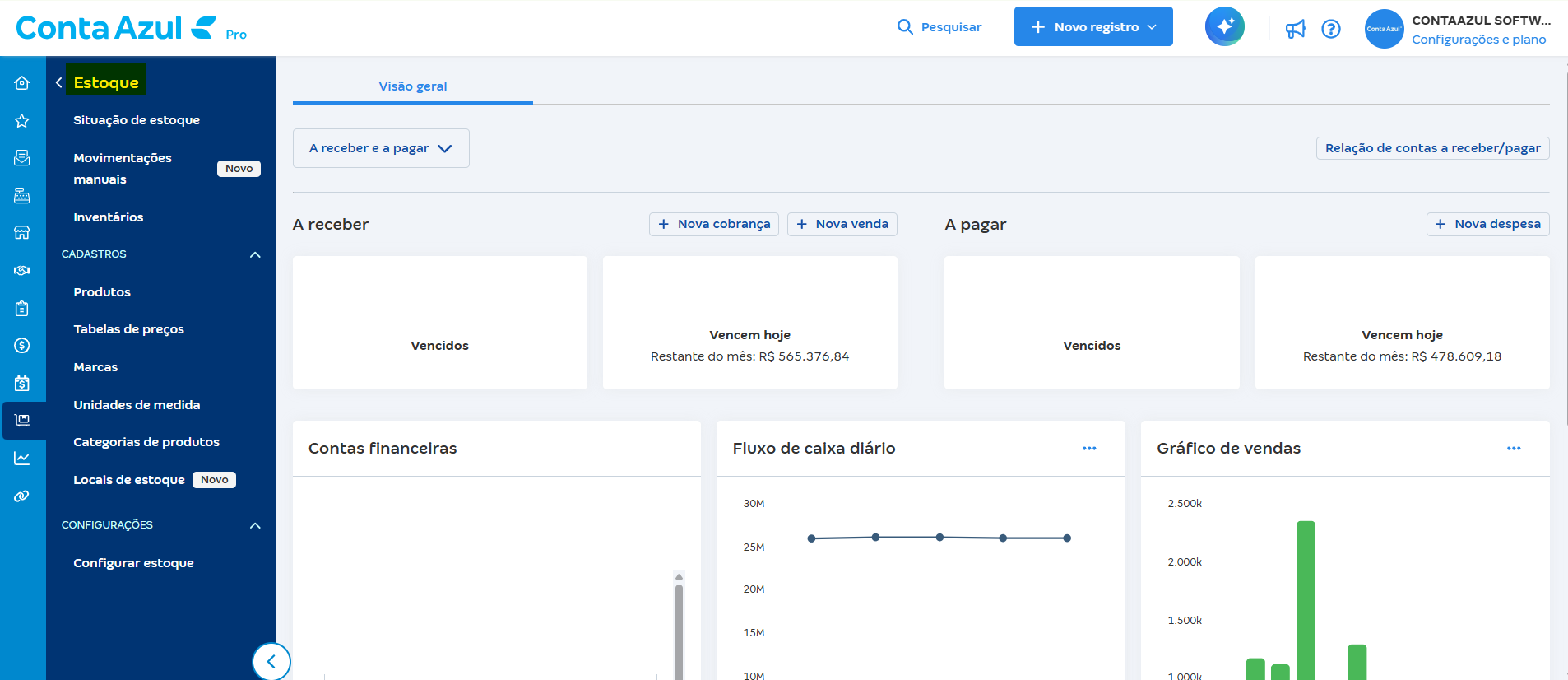This screenshot has height=680, width=1568.
Task: Open Situação de estoque menu item
Action: pyautogui.click(x=137, y=120)
